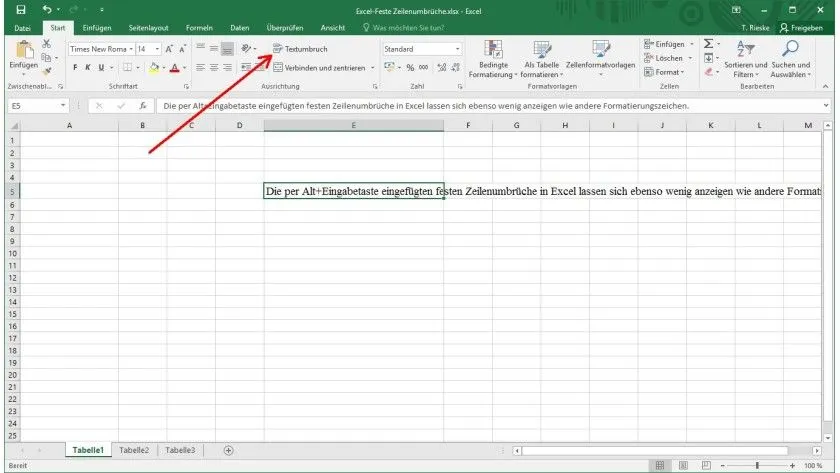Decrease the font size

click(x=182, y=49)
